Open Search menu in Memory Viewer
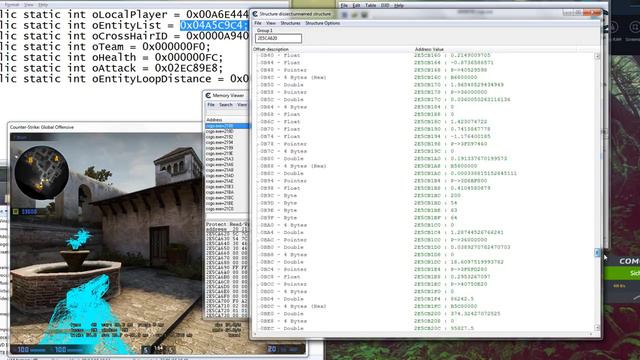Image resolution: width=640 pixels, height=360 pixels. coord(226,105)
